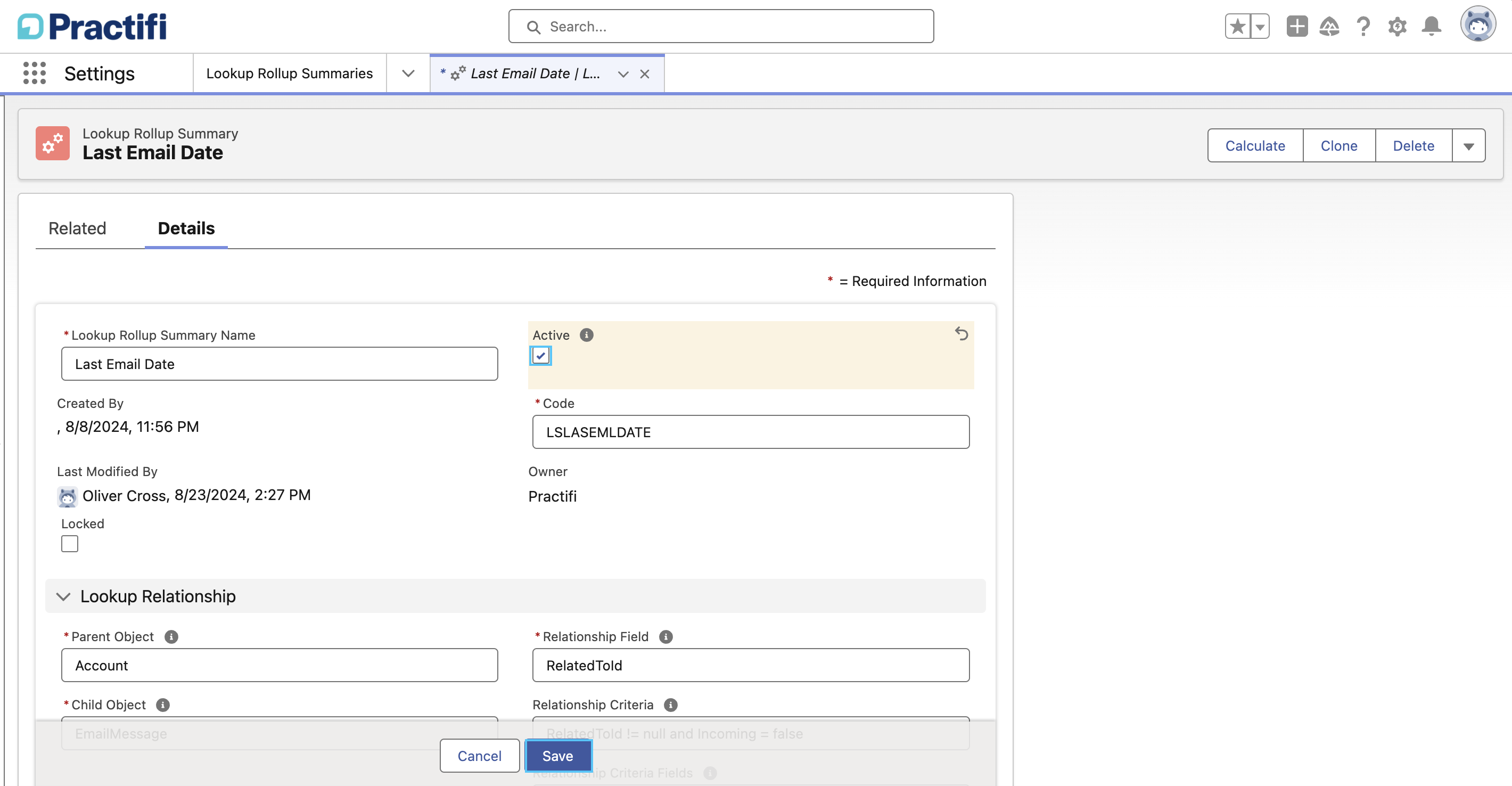Click the search magnifier icon
This screenshot has width=1512, height=786.
coord(533,27)
